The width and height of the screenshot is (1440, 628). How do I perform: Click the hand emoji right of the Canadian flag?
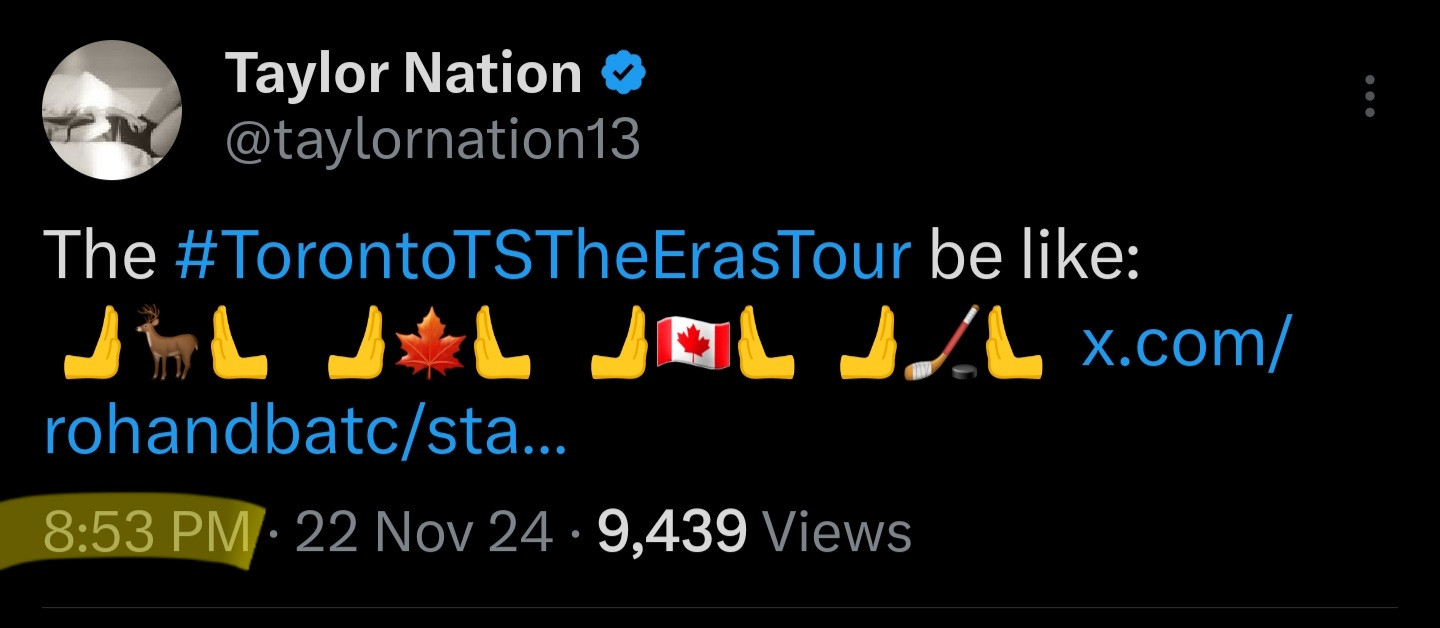(766, 343)
